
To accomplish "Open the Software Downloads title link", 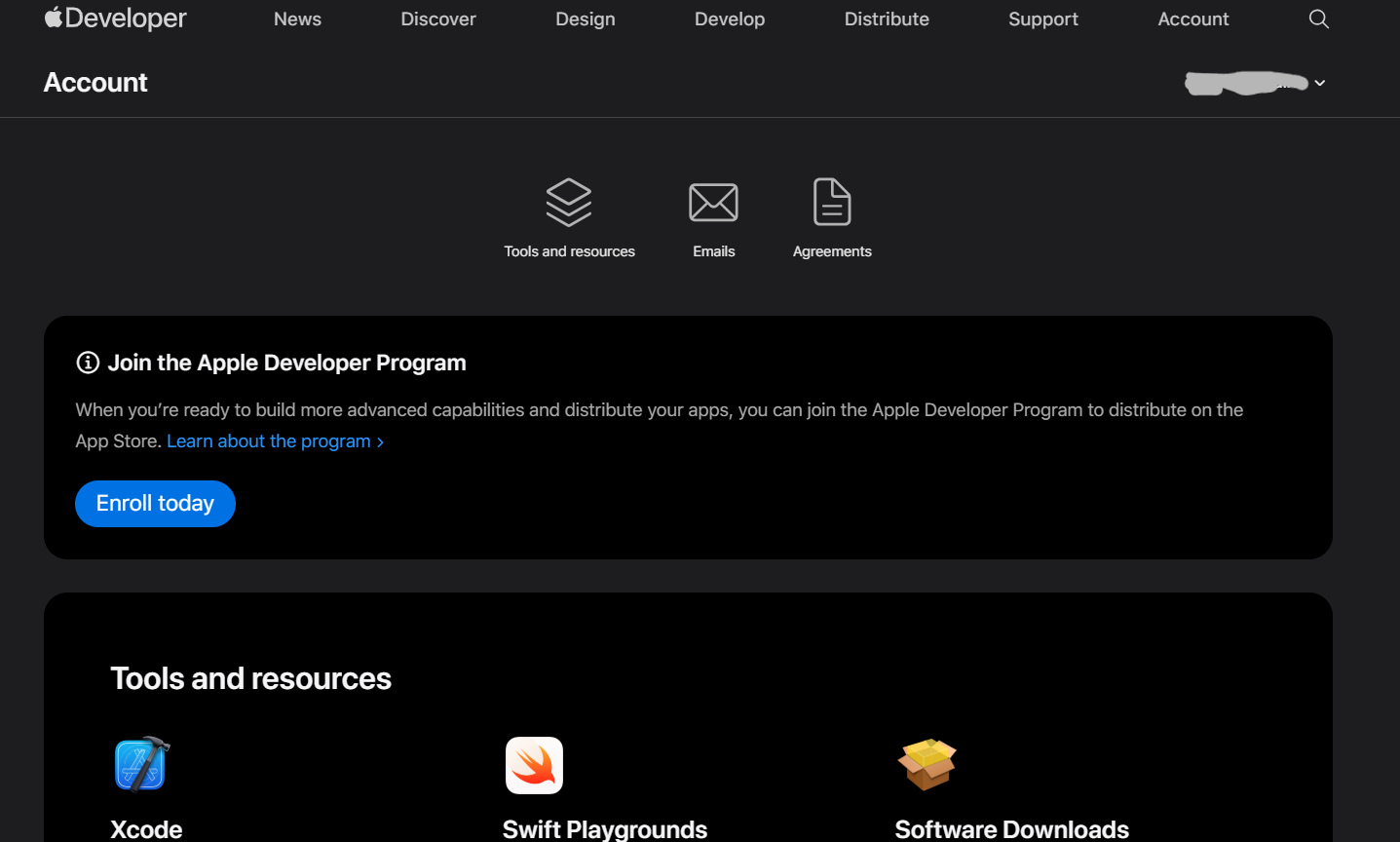I will 1011,828.
